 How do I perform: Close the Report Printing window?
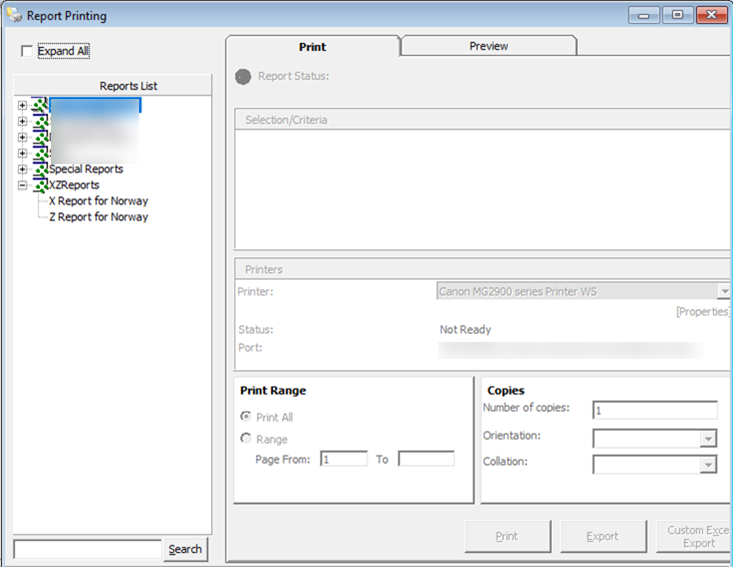[711, 15]
